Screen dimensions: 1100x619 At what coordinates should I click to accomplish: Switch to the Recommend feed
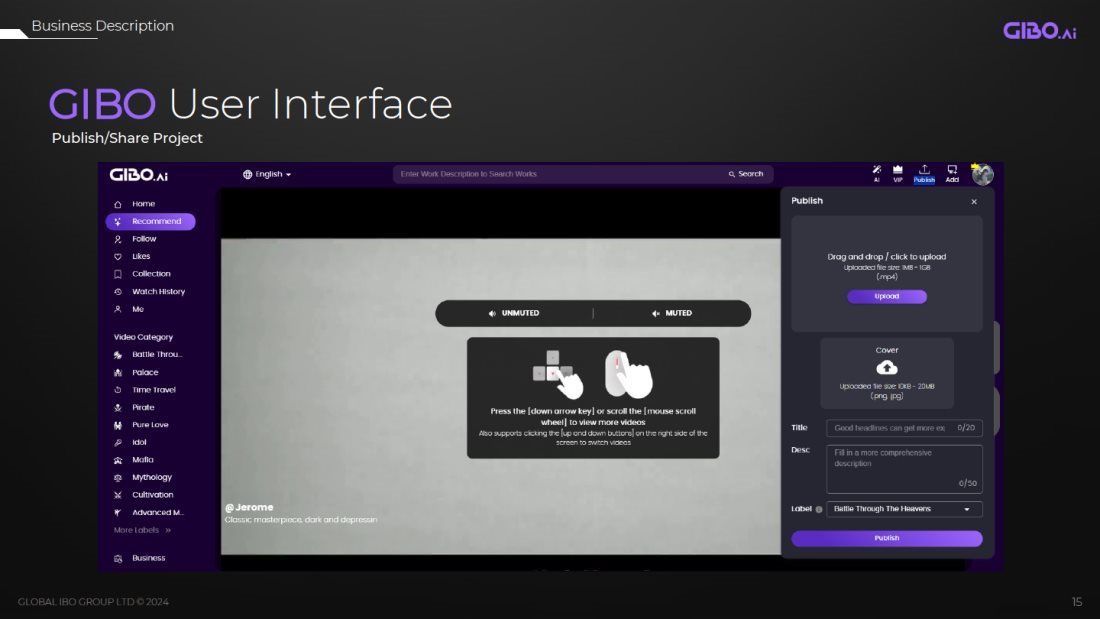pos(151,222)
